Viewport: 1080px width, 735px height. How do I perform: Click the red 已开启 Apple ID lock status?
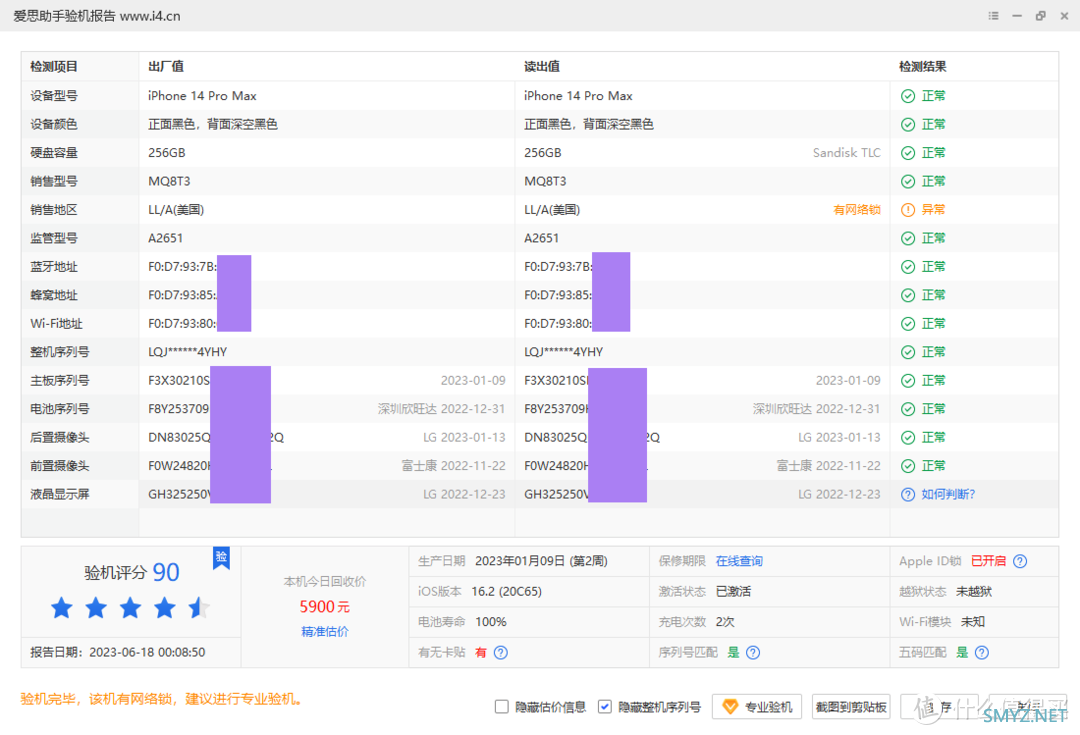pos(988,561)
